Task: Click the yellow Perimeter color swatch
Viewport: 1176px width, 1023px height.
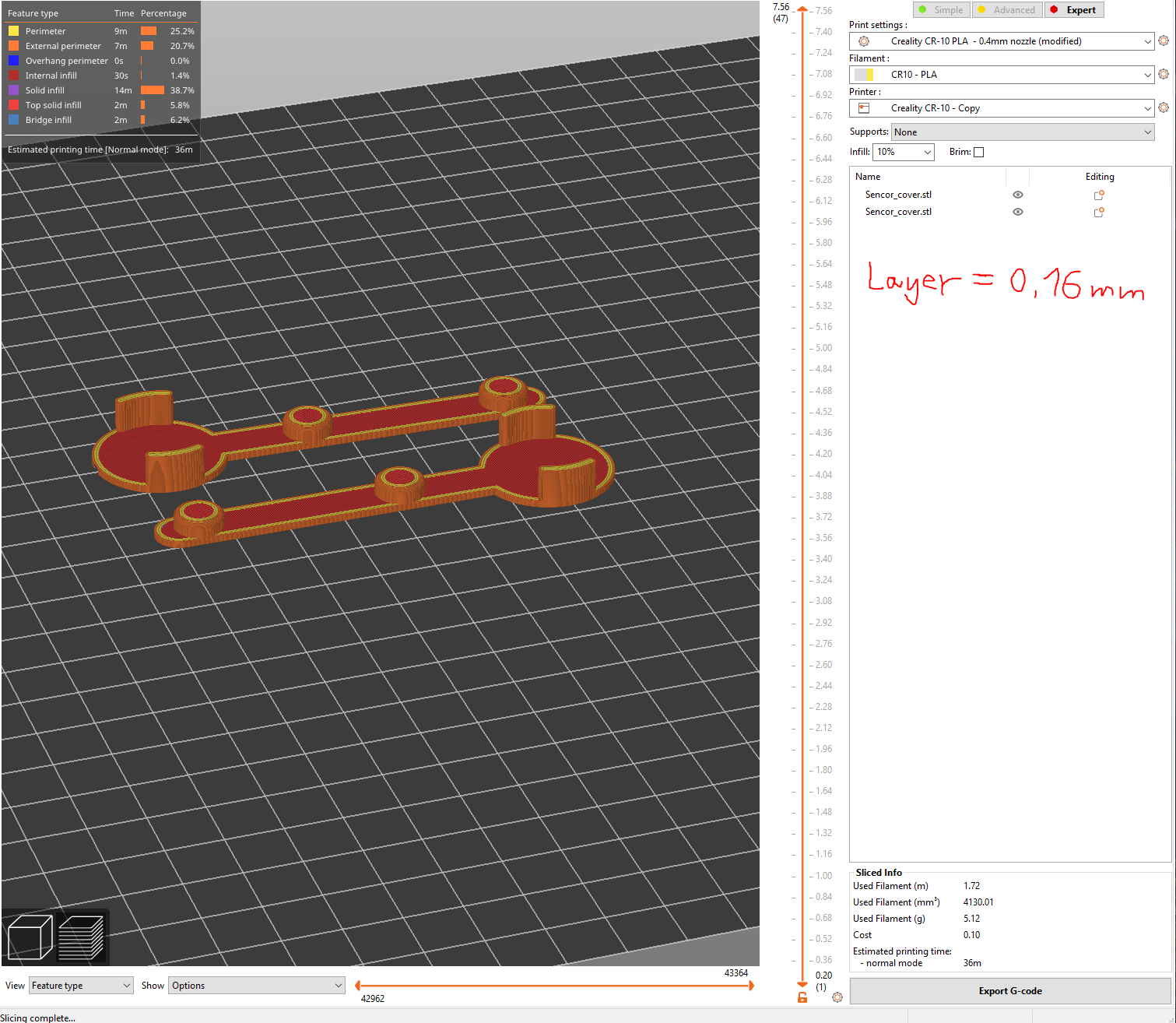Action: coord(13,31)
